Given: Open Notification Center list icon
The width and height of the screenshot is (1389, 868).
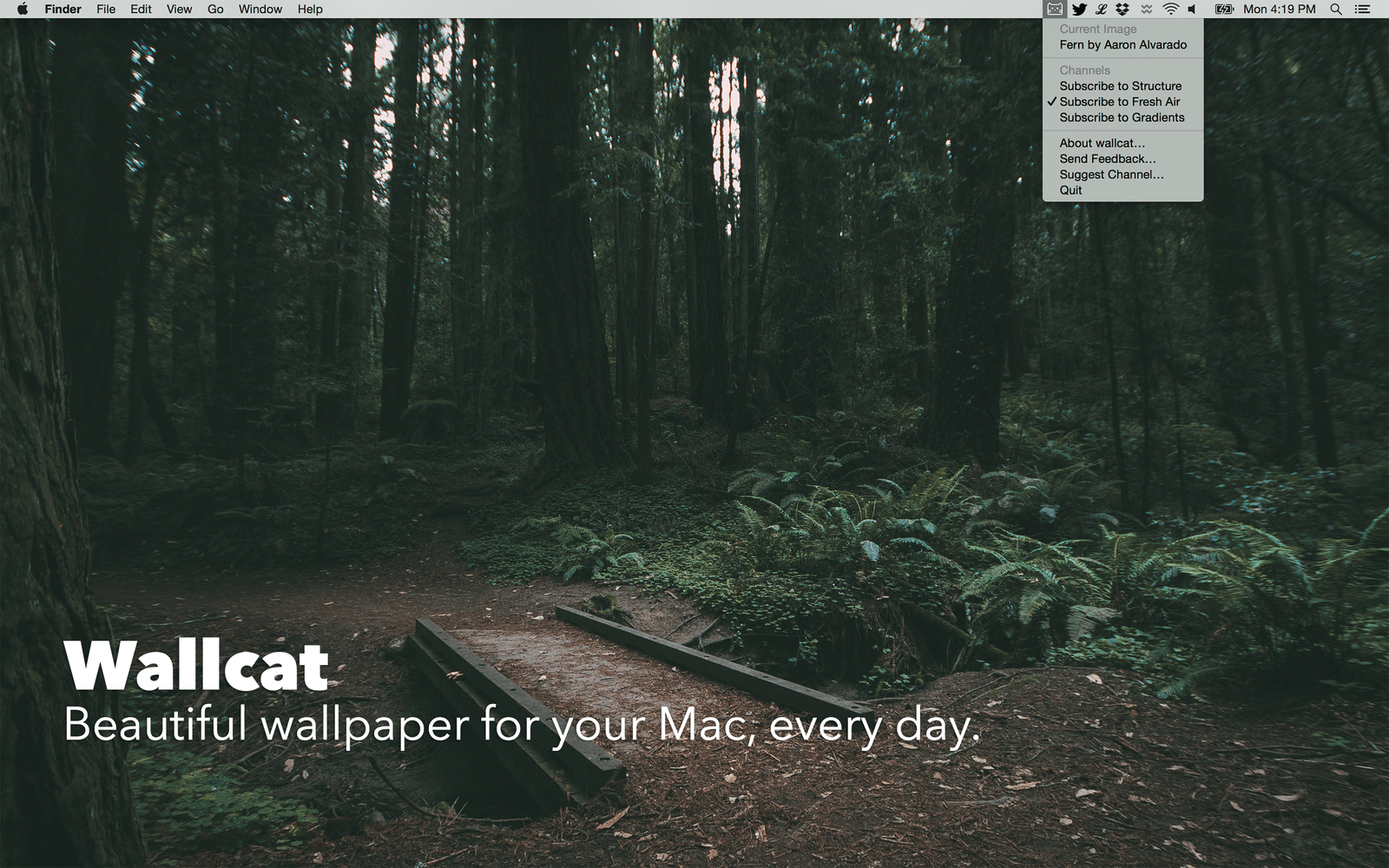Looking at the screenshot, I should [x=1362, y=10].
